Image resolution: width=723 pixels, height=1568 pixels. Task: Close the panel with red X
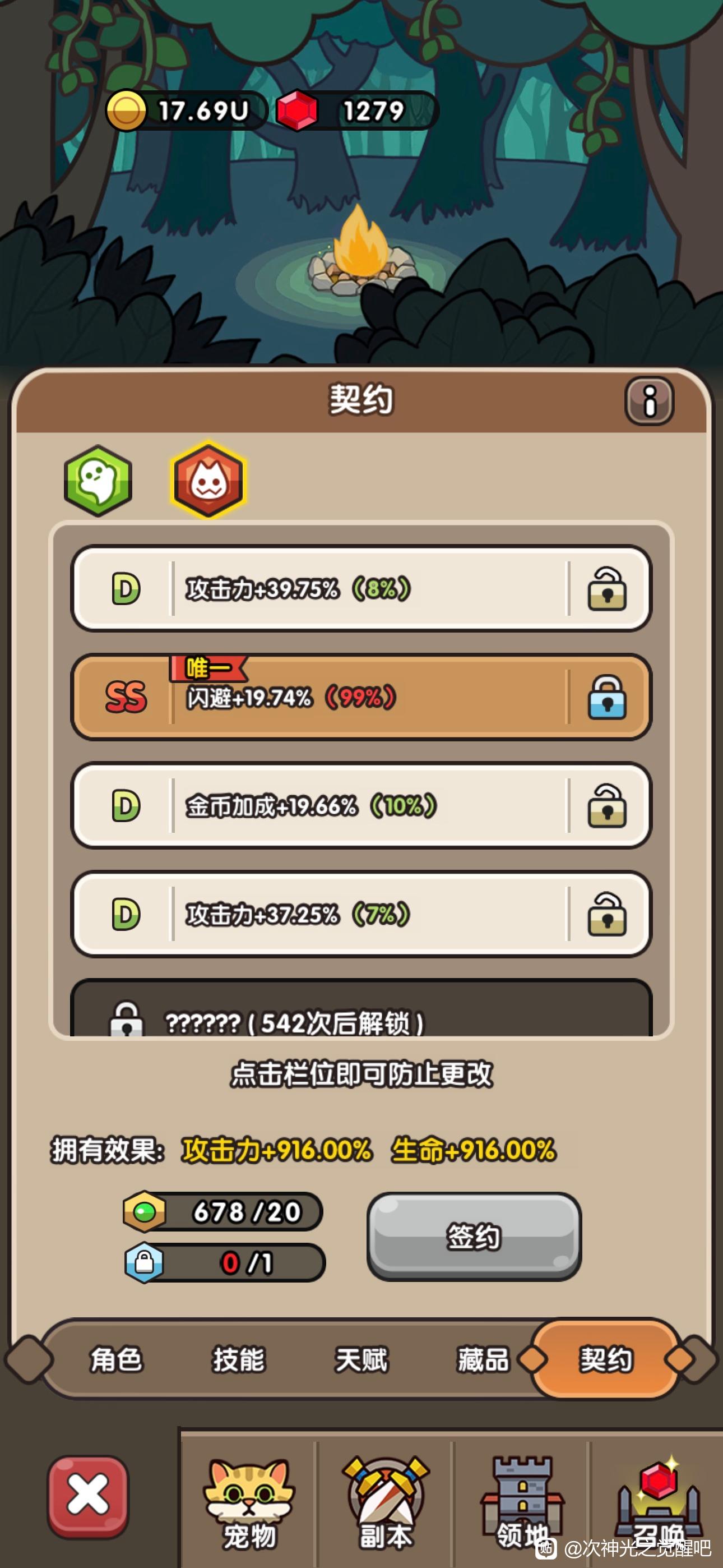coord(88,1497)
